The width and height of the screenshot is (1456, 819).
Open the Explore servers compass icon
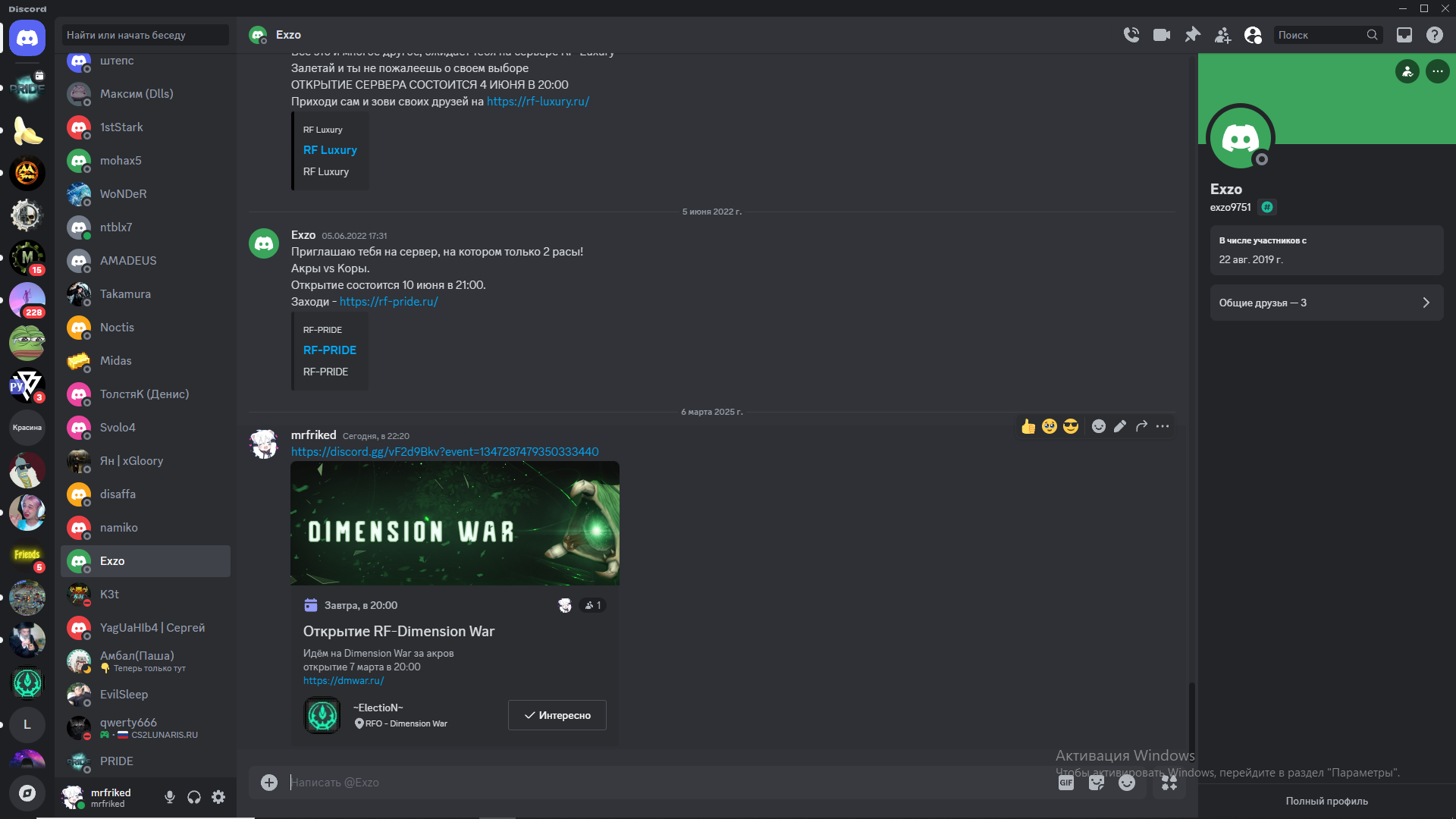27,793
